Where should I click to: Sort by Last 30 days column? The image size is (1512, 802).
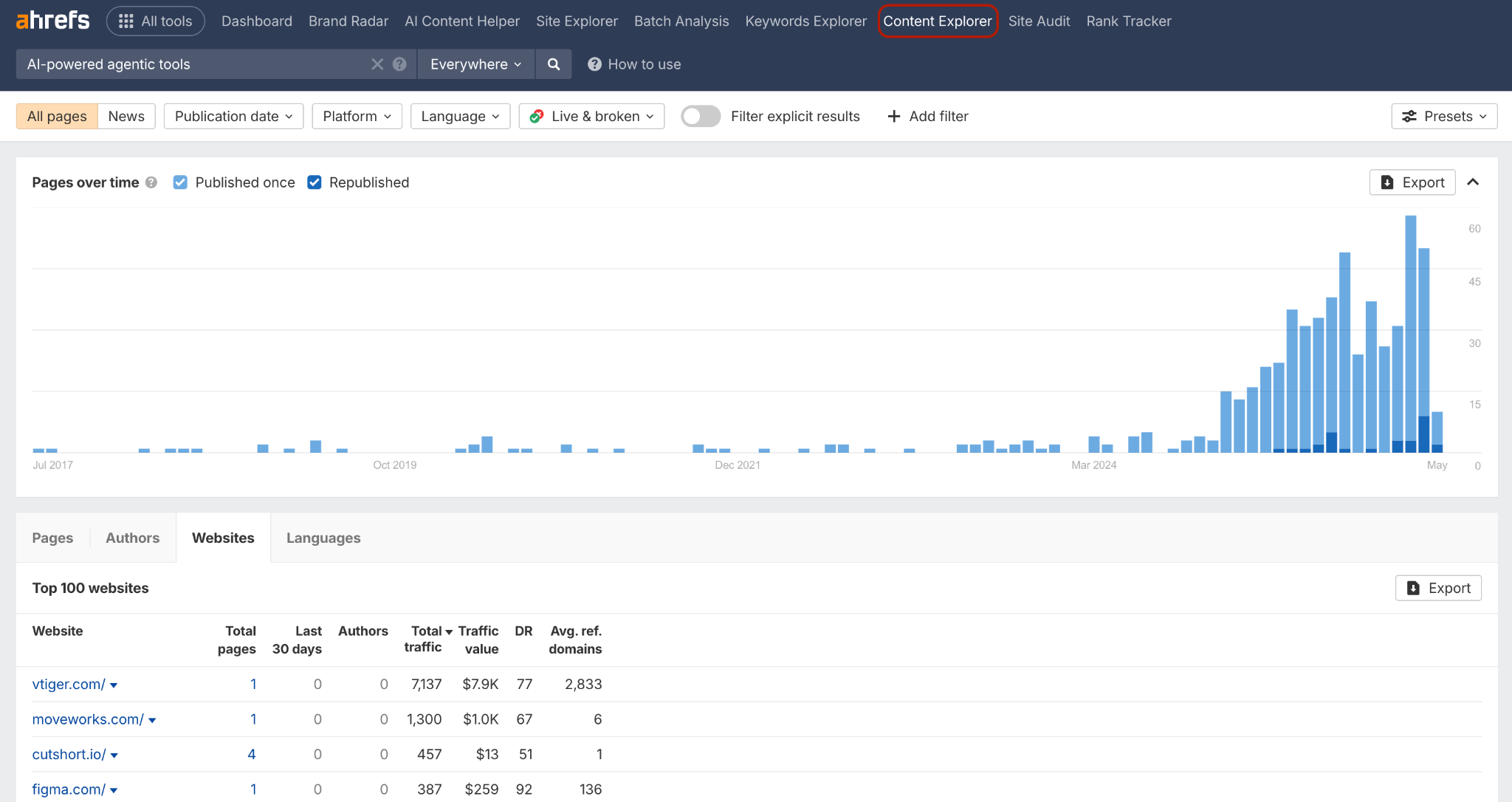tap(297, 640)
